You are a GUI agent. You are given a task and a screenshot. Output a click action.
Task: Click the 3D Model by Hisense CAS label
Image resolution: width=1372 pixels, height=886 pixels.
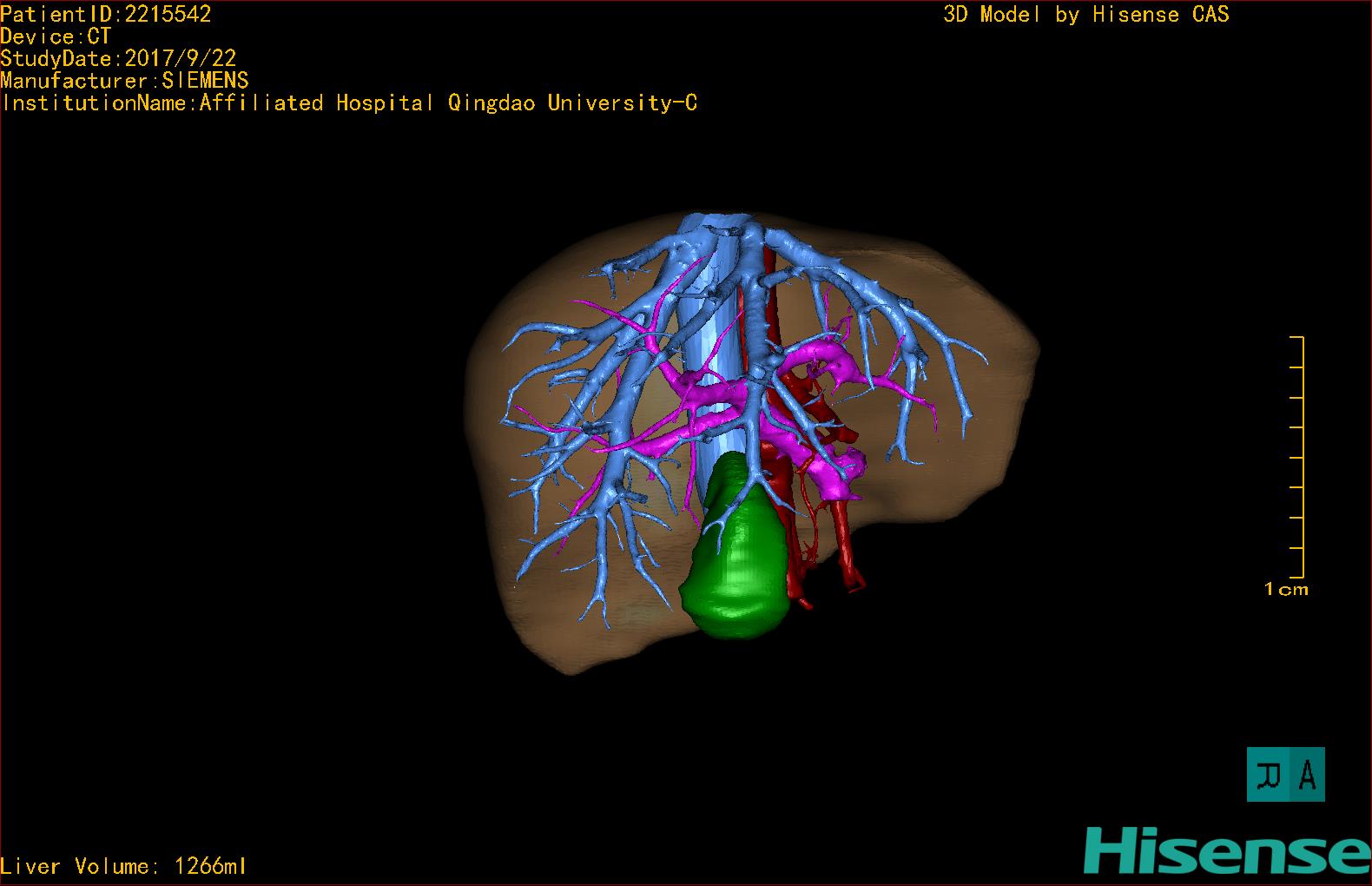(1086, 15)
